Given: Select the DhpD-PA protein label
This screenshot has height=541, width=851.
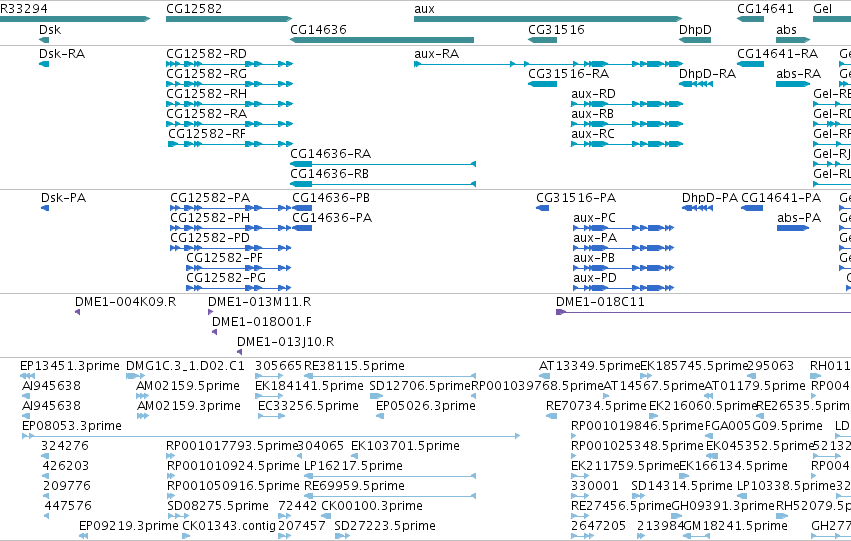Looking at the screenshot, I should (710, 198).
